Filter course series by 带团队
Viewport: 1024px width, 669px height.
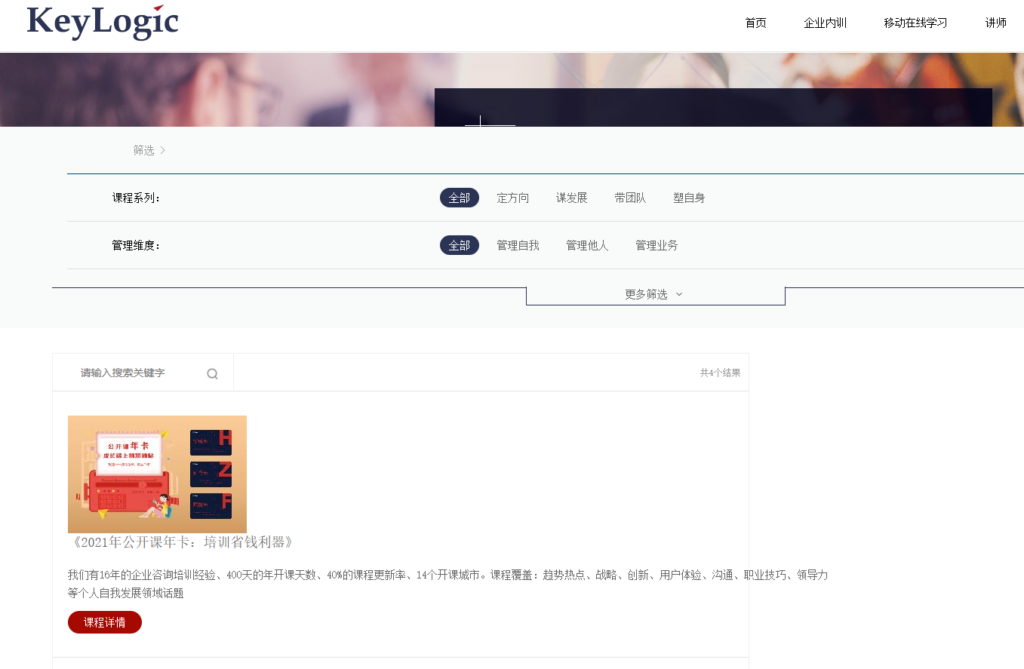point(630,198)
